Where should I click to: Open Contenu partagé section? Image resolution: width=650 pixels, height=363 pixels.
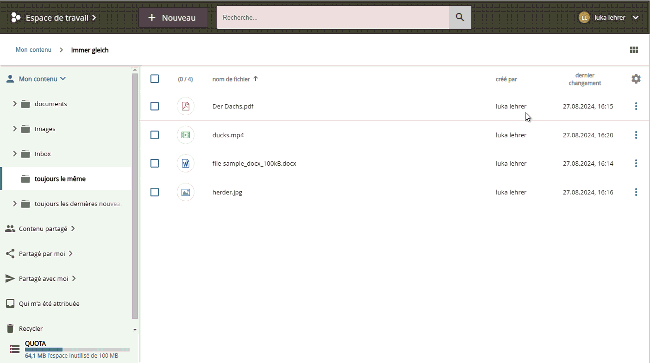click(43, 228)
